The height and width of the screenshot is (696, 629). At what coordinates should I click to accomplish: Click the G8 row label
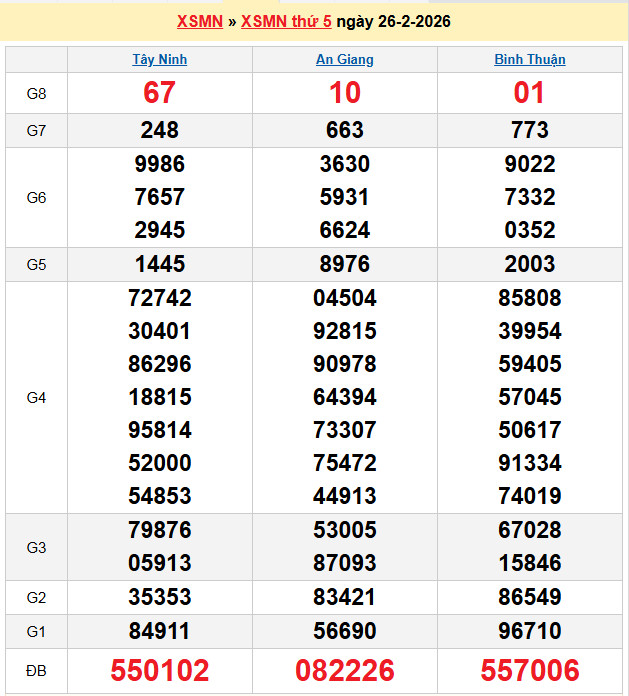coord(37,93)
